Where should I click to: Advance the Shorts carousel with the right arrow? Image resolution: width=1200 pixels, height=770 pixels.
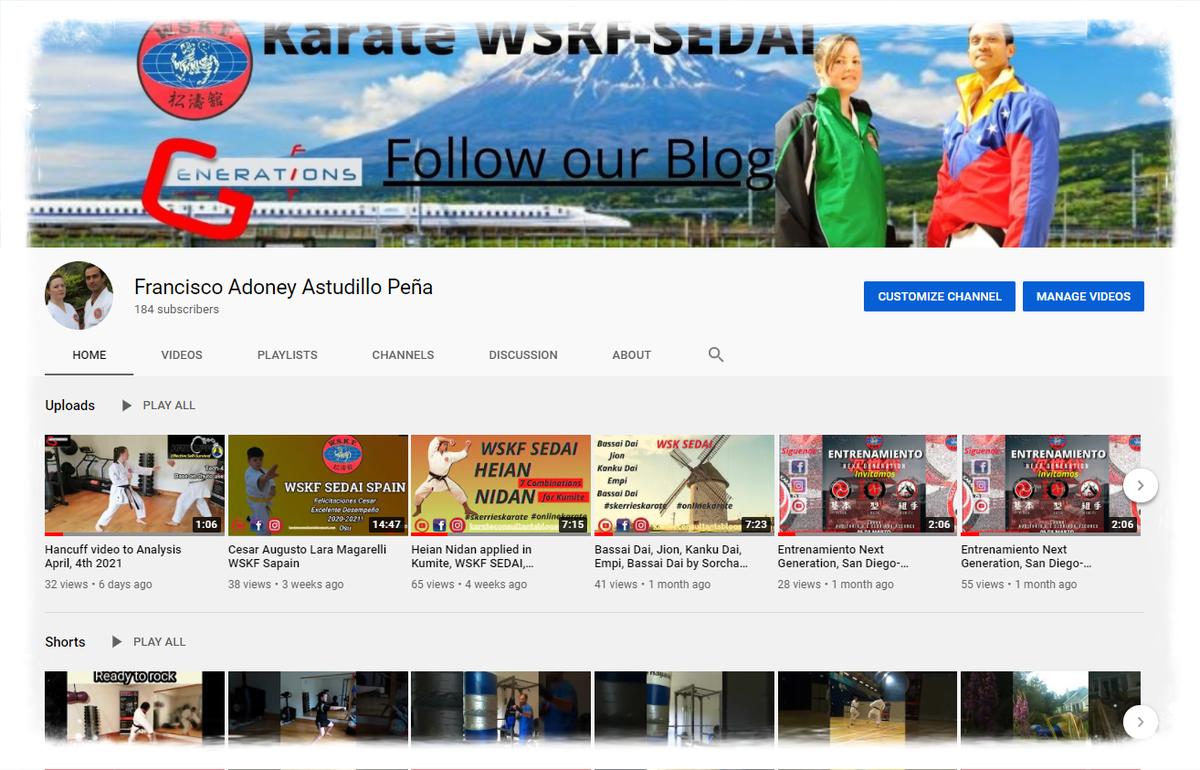click(1140, 721)
